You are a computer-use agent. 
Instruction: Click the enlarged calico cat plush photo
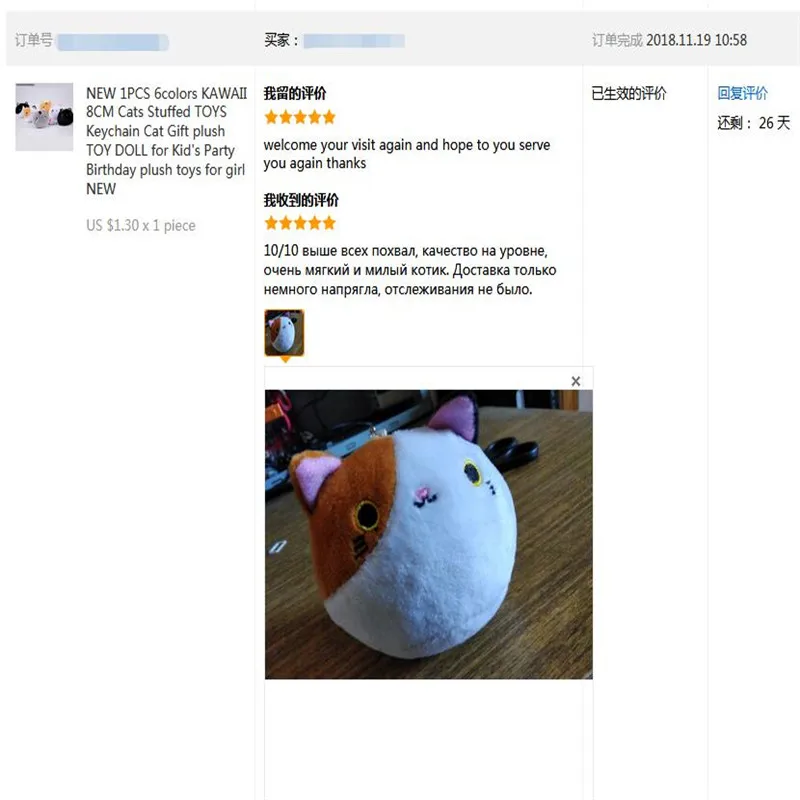coord(429,534)
